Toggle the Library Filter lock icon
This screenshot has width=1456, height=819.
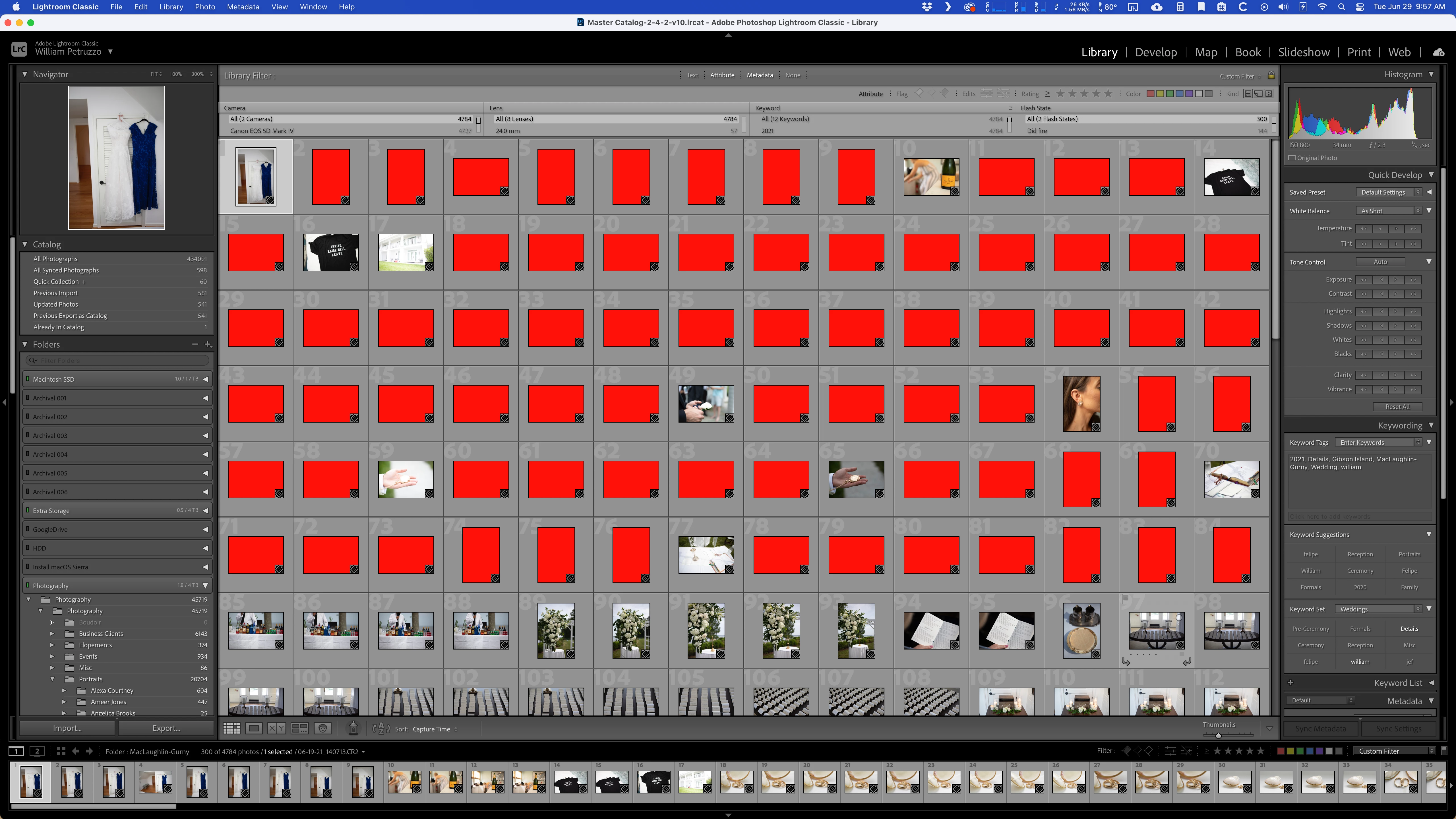(1271, 75)
